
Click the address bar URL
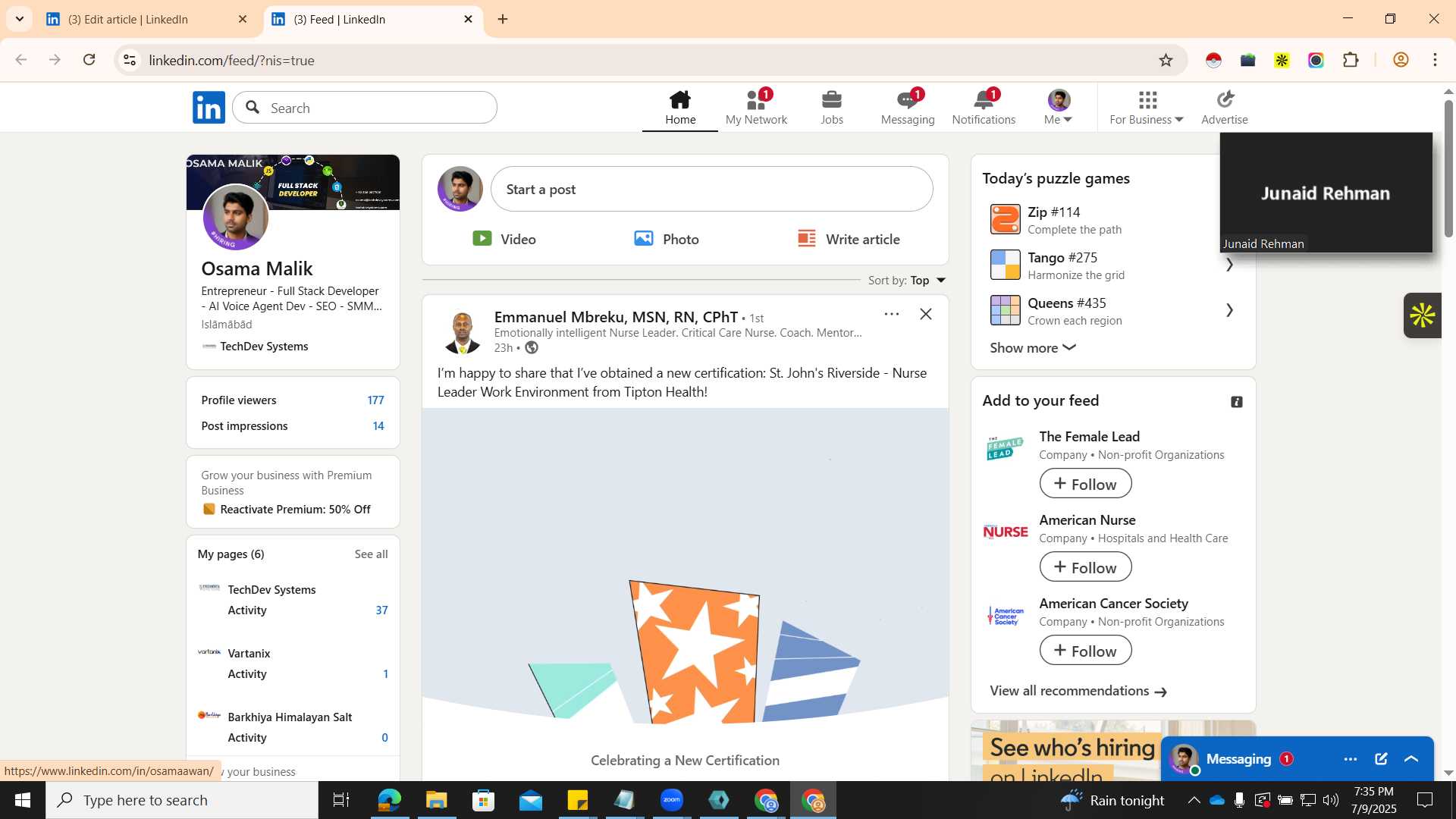point(231,61)
